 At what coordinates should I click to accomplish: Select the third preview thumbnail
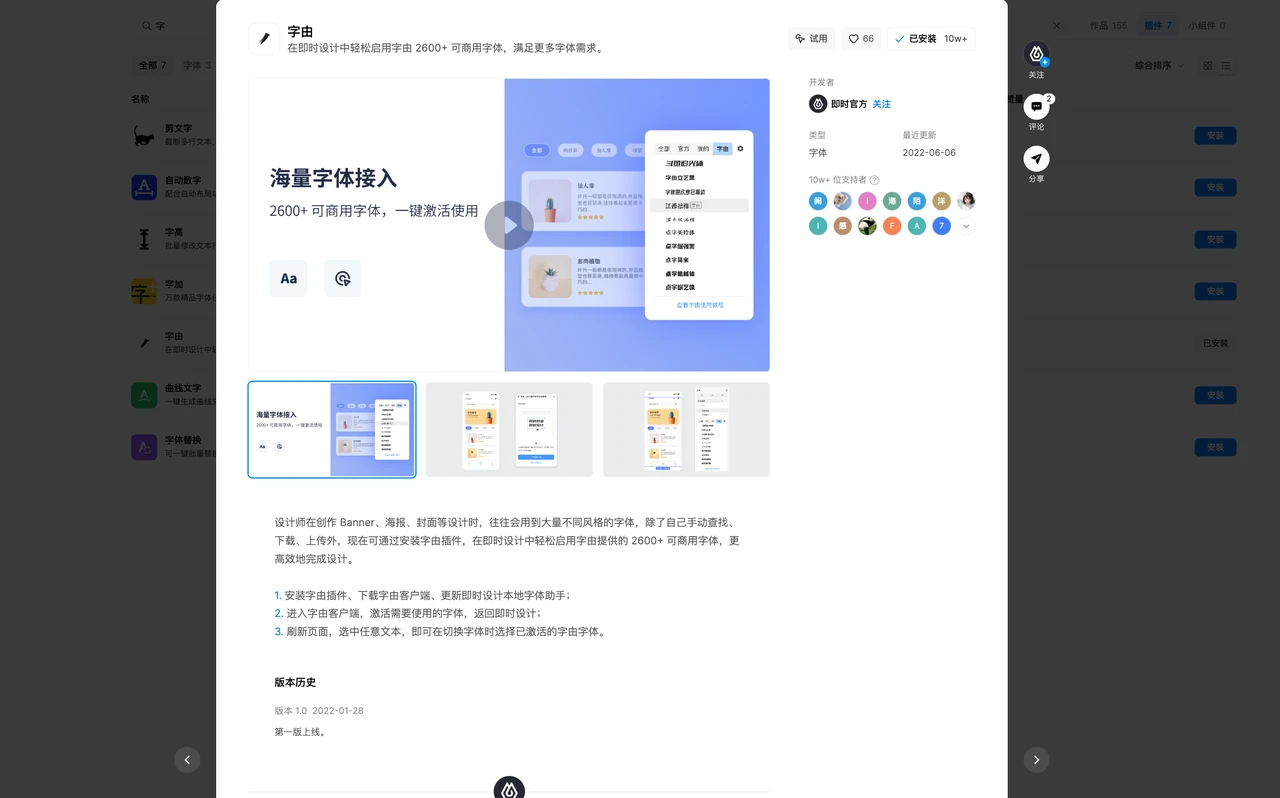(x=686, y=429)
